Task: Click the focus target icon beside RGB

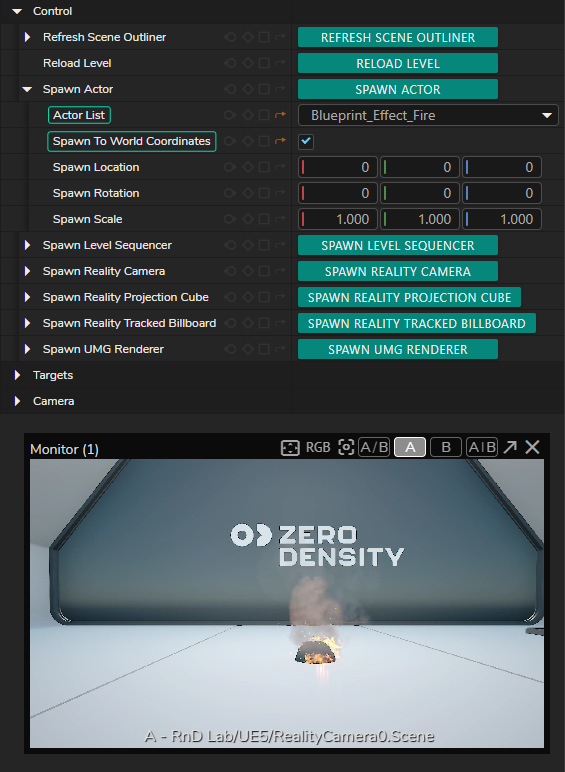Action: pyautogui.click(x=346, y=448)
